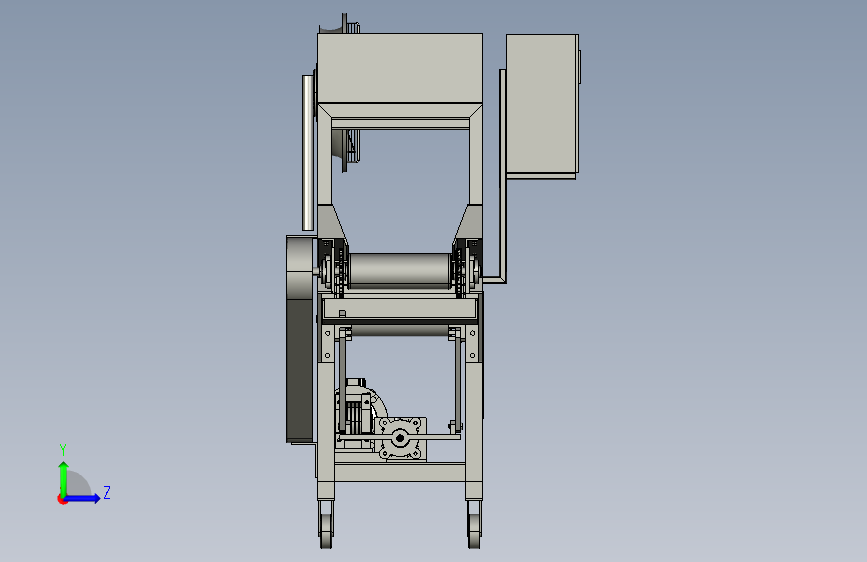
Task: Click the blue Z axis arrow of the triad
Action: 83,498
